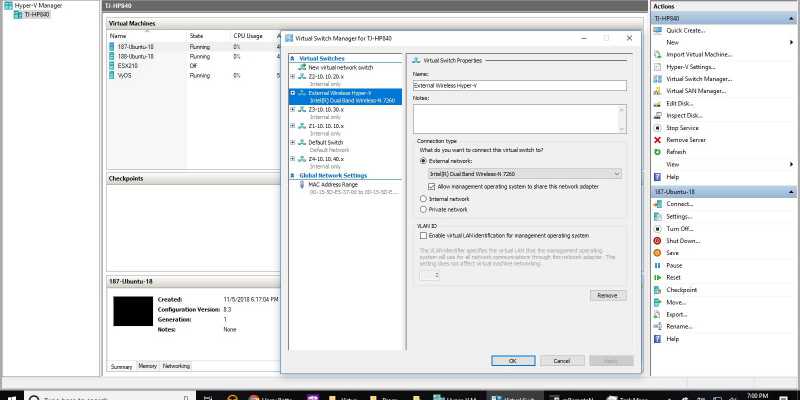
Task: Select the Z2-10.10.20.x virtual switch
Action: pos(326,77)
